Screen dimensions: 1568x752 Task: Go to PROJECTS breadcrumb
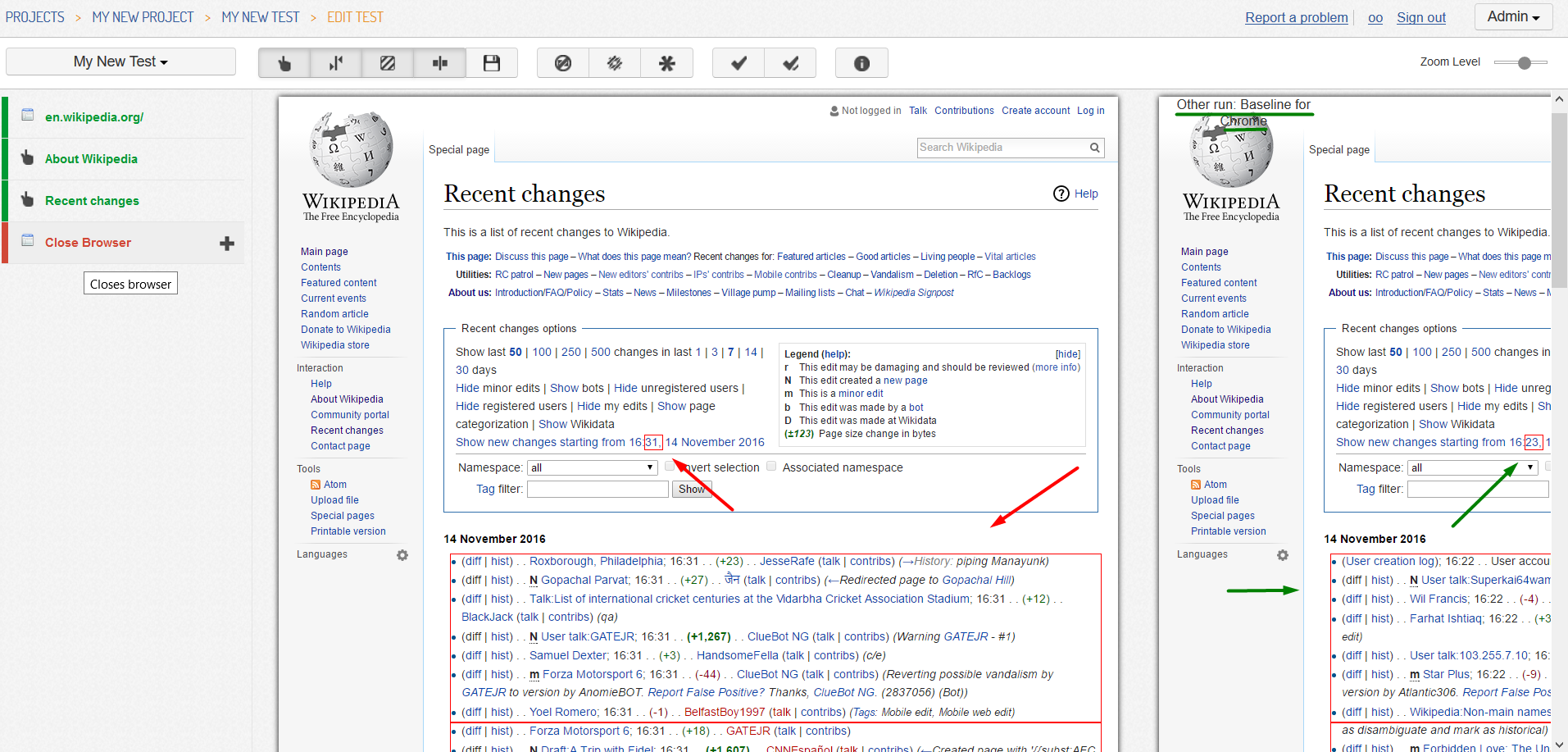click(35, 17)
